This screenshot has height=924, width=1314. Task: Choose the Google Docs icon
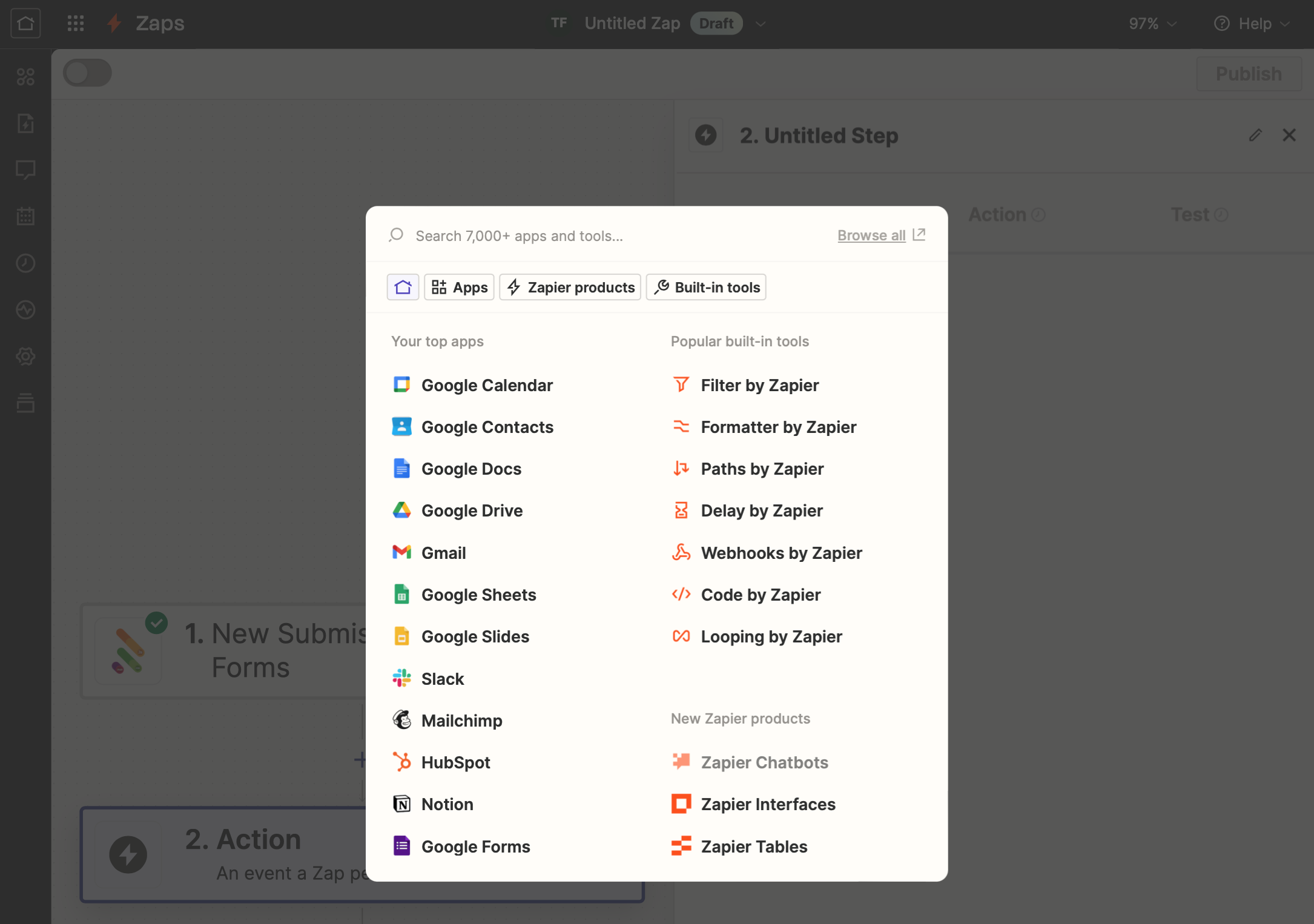tap(401, 469)
